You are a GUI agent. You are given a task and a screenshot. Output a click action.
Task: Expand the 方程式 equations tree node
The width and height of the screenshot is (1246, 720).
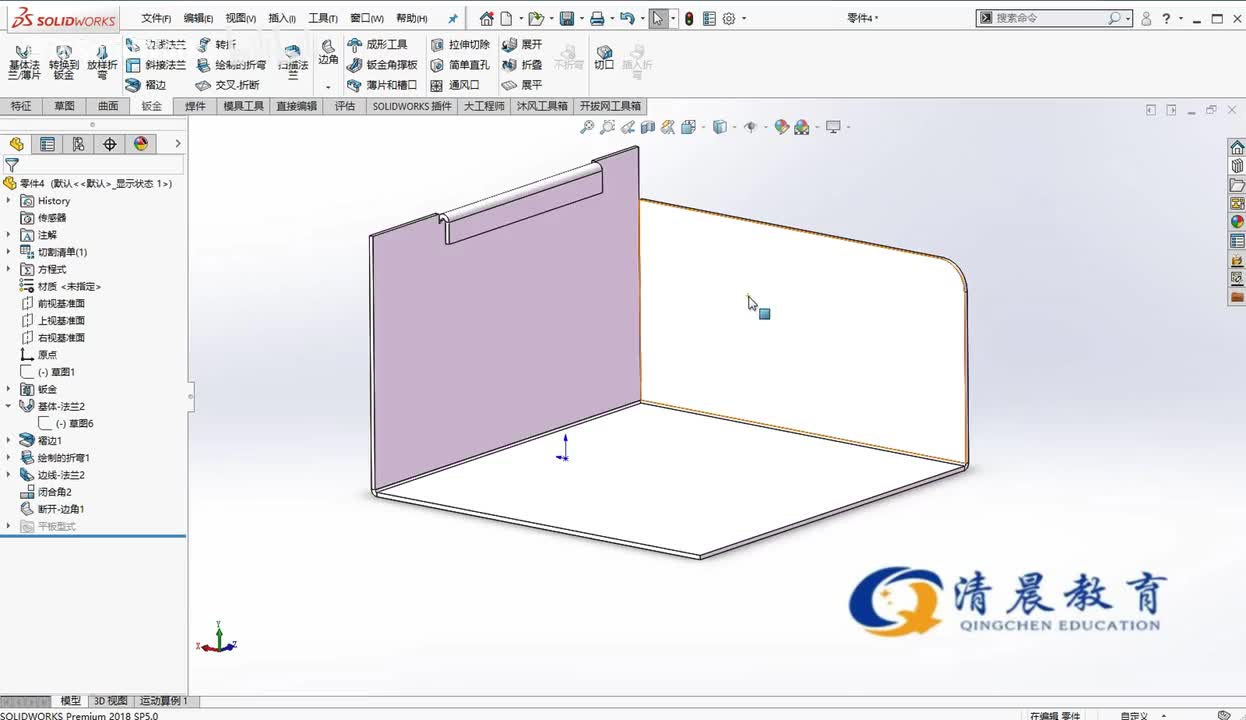8,269
